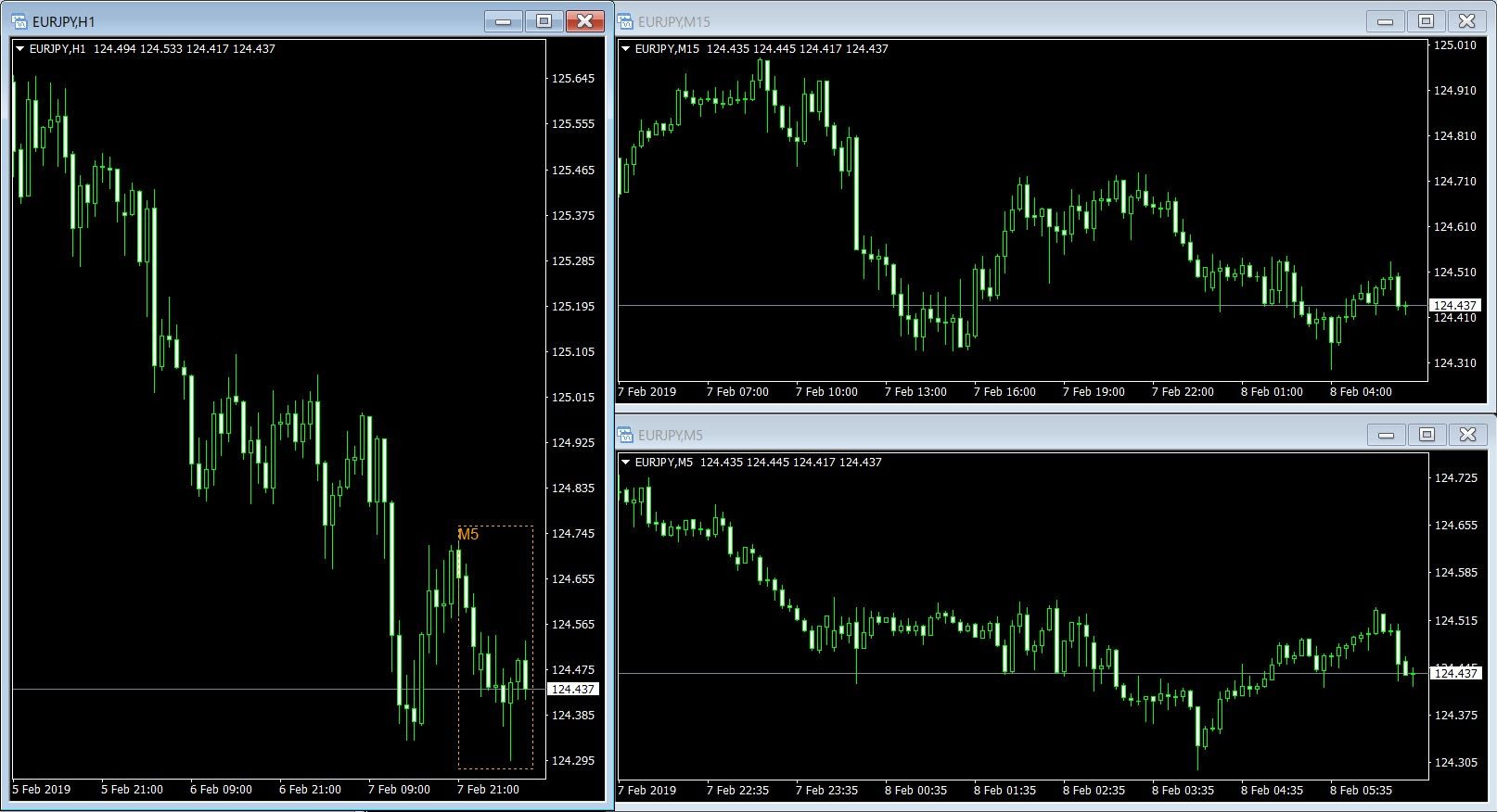Select the EURJPY,M15 window title text
Viewport: 1497px width, 812px height.
coord(676,22)
